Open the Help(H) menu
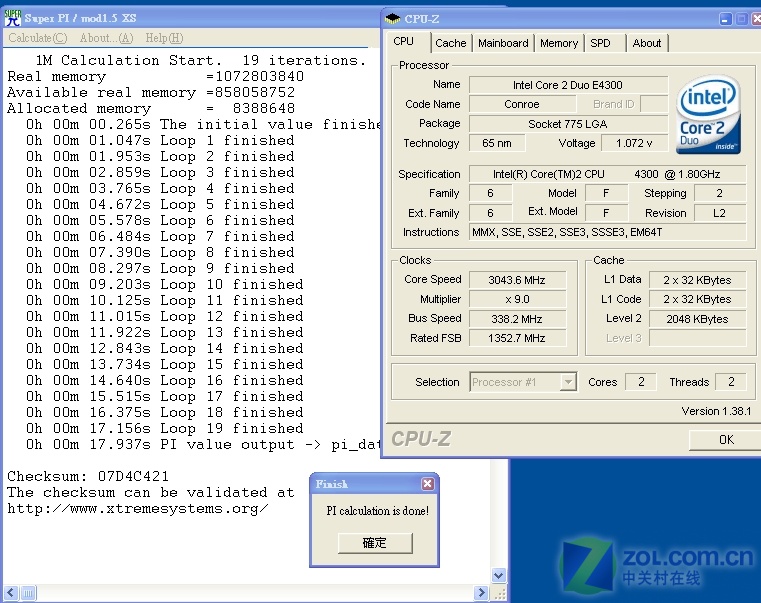The image size is (761, 603). pyautogui.click(x=164, y=38)
